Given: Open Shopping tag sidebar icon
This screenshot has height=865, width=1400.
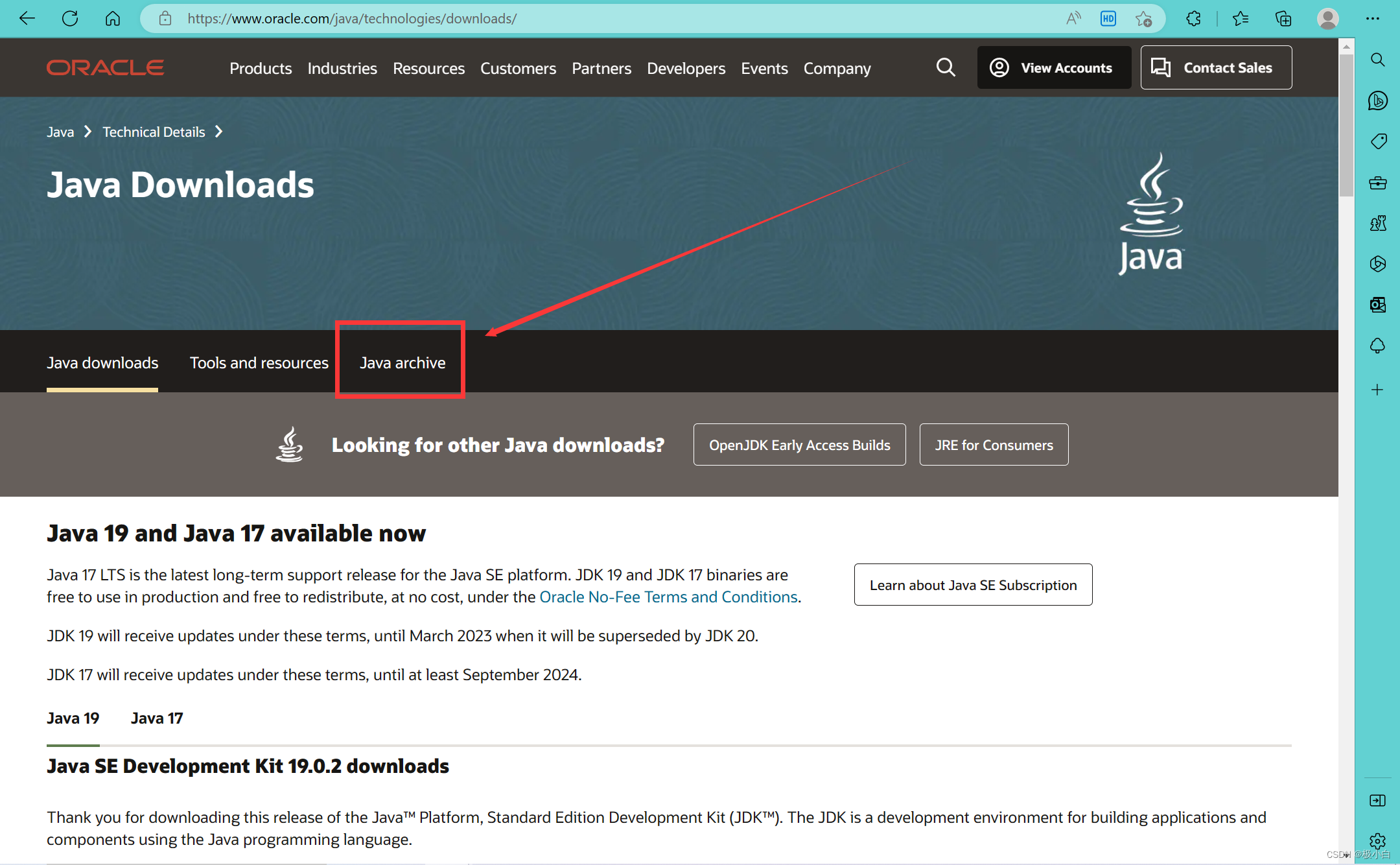Looking at the screenshot, I should tap(1378, 141).
